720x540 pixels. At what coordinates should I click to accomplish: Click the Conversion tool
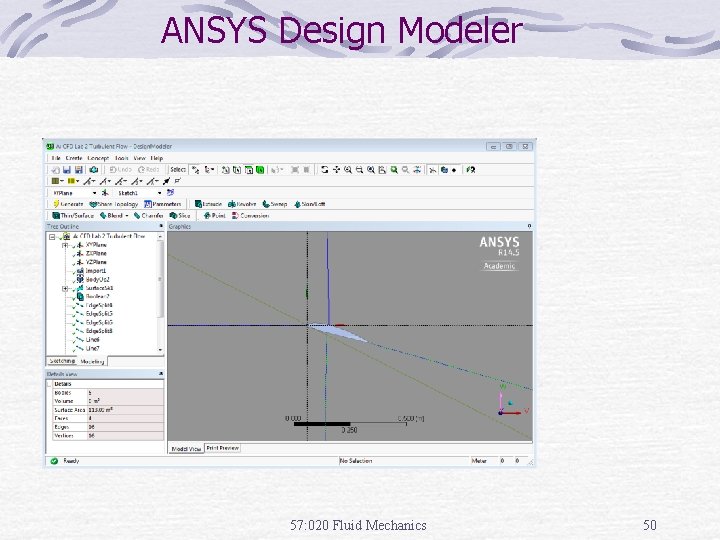[251, 215]
